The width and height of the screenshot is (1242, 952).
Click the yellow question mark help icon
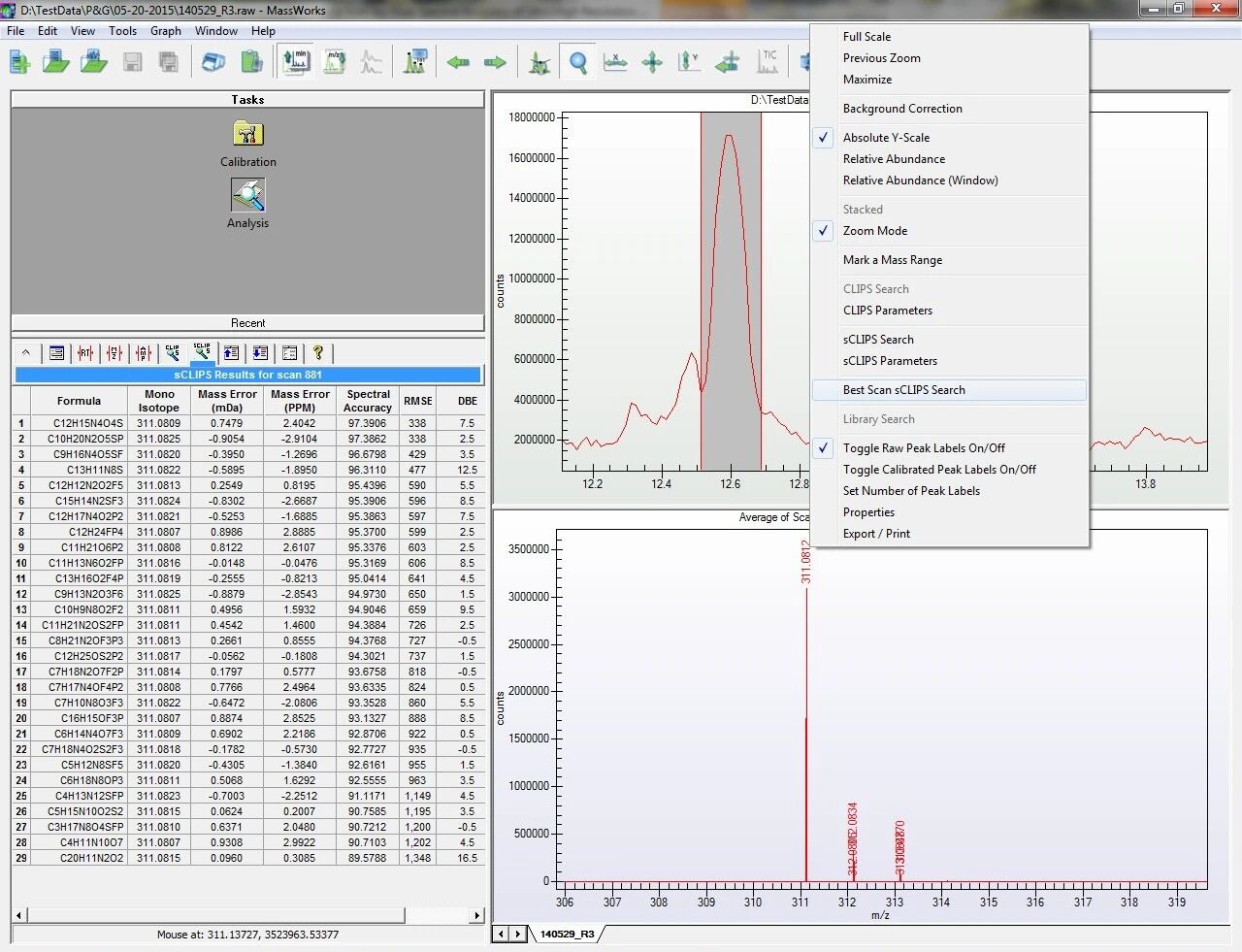(317, 353)
